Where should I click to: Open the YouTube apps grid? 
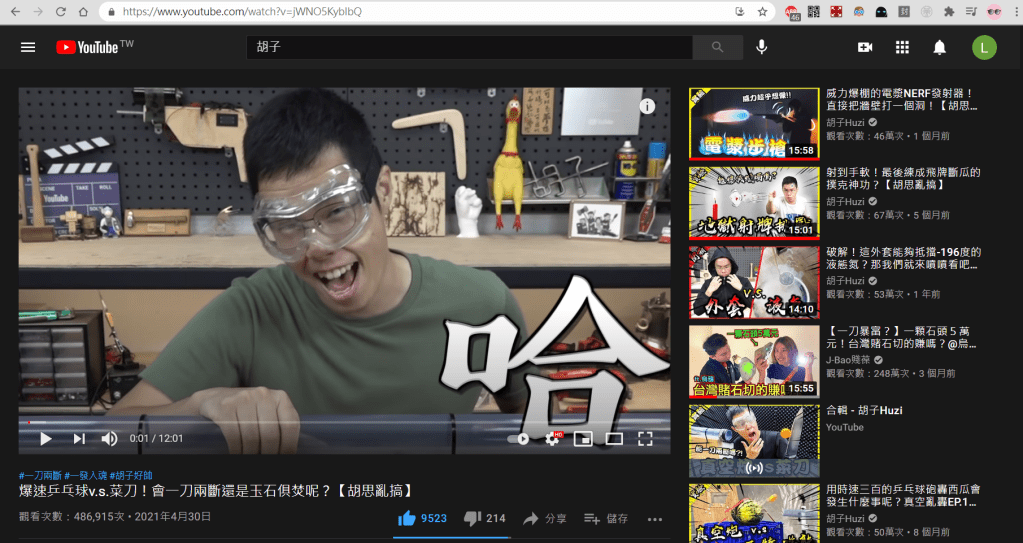pyautogui.click(x=902, y=47)
